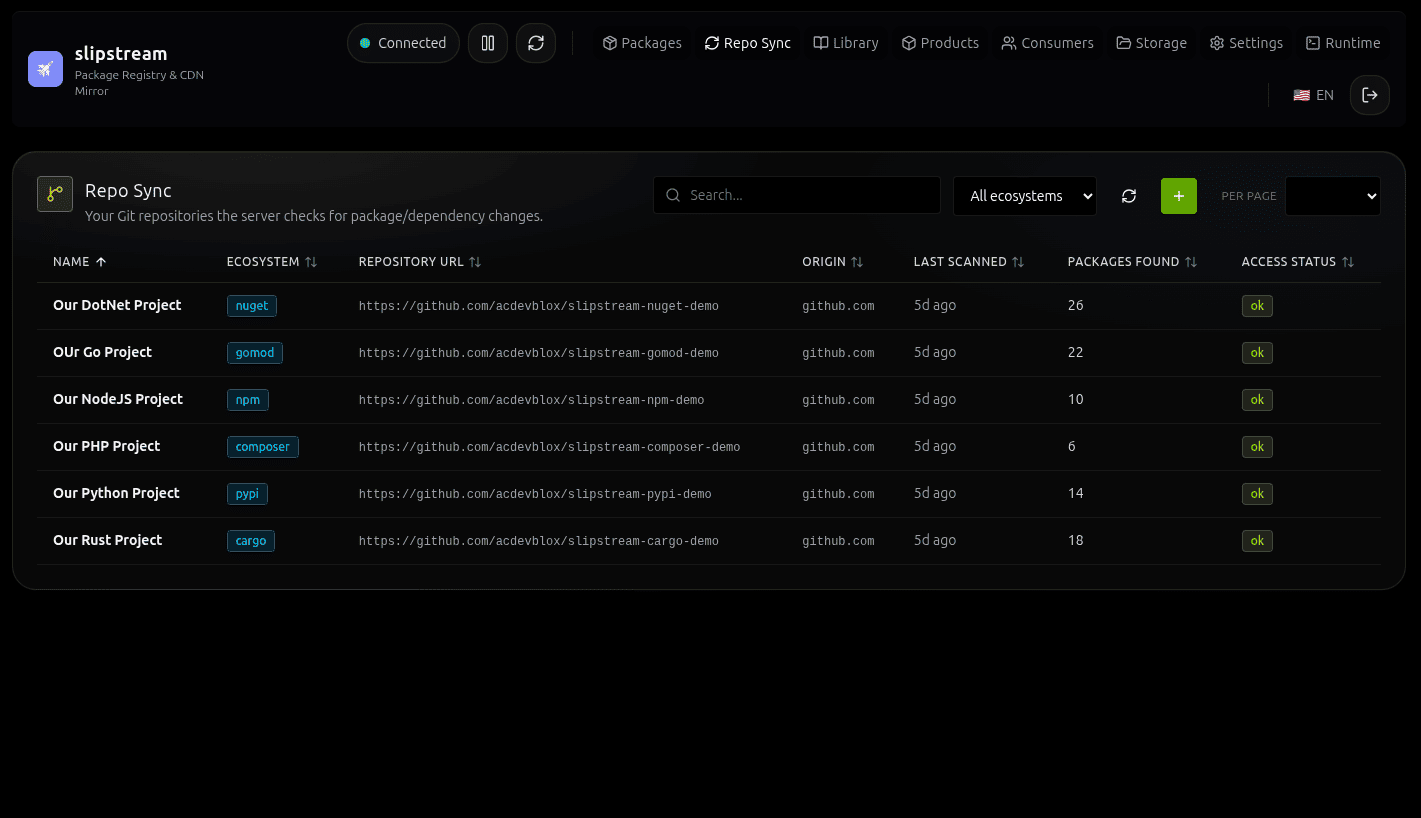Click the cargo ecosystem tag

pyautogui.click(x=251, y=541)
